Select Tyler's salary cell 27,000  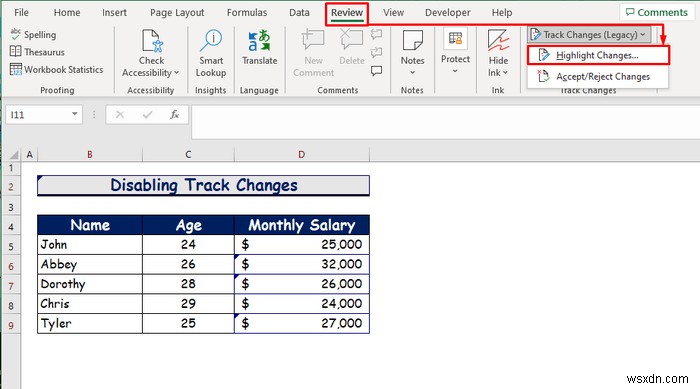pos(302,323)
